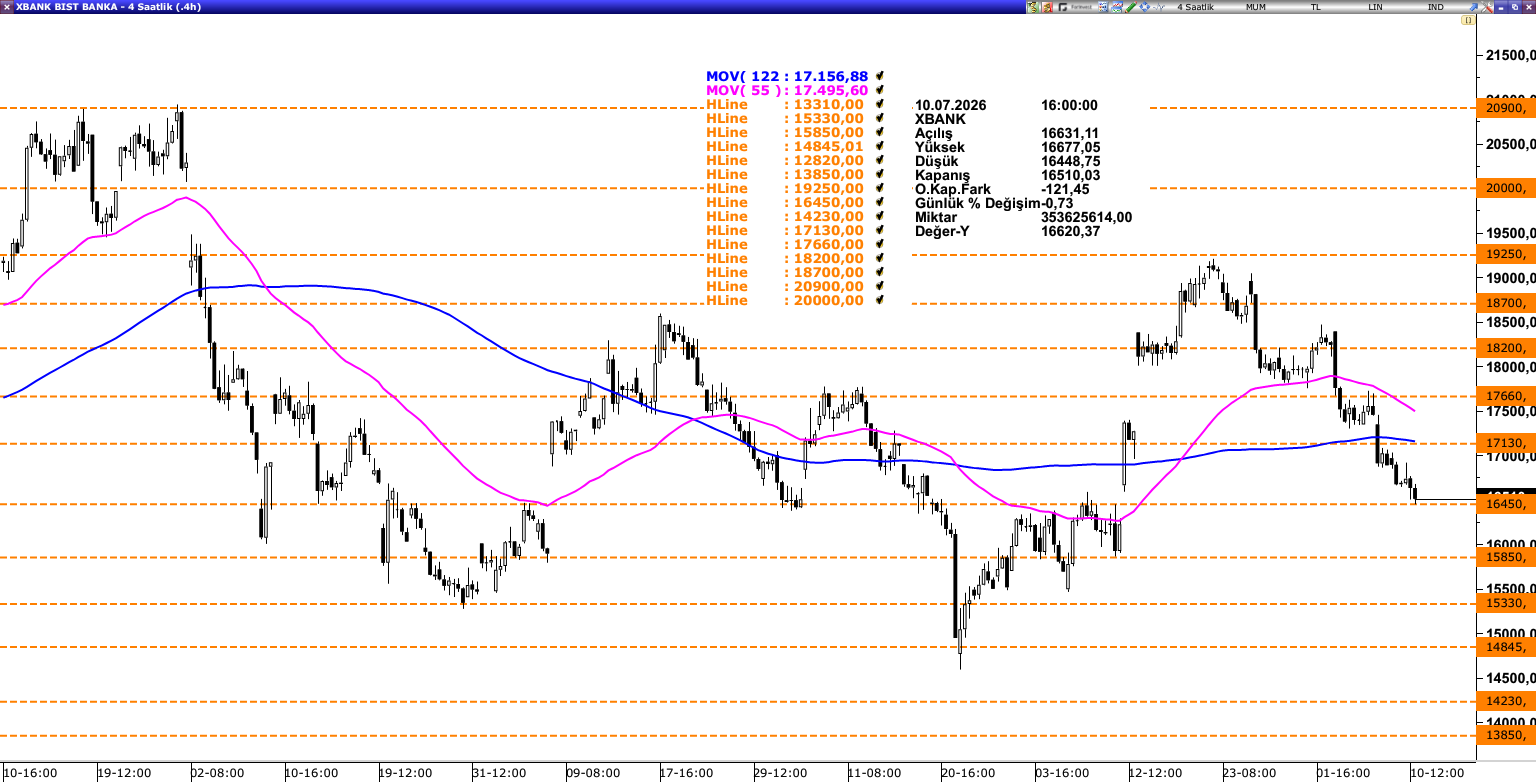Toggle checkmark for HLine 12820,00

pyautogui.click(x=880, y=160)
